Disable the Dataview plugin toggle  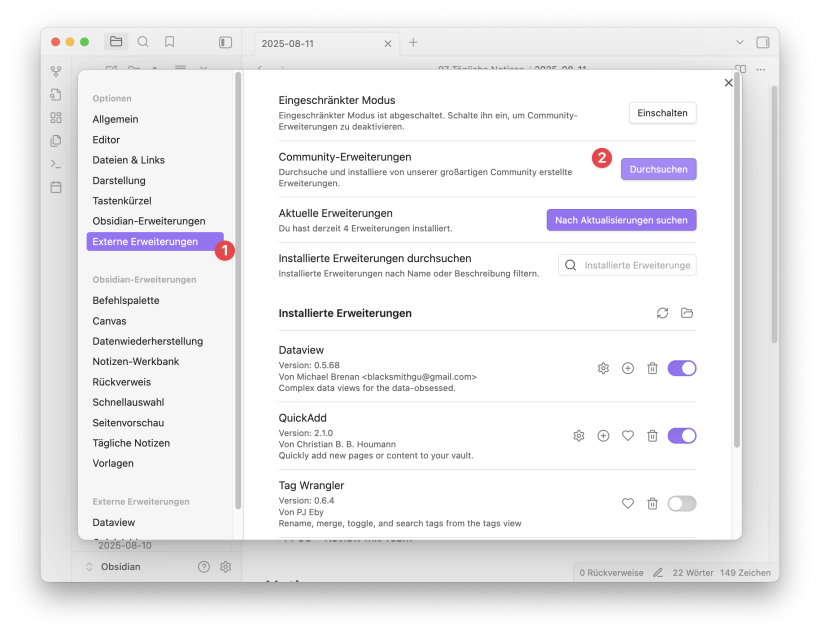[x=682, y=368]
